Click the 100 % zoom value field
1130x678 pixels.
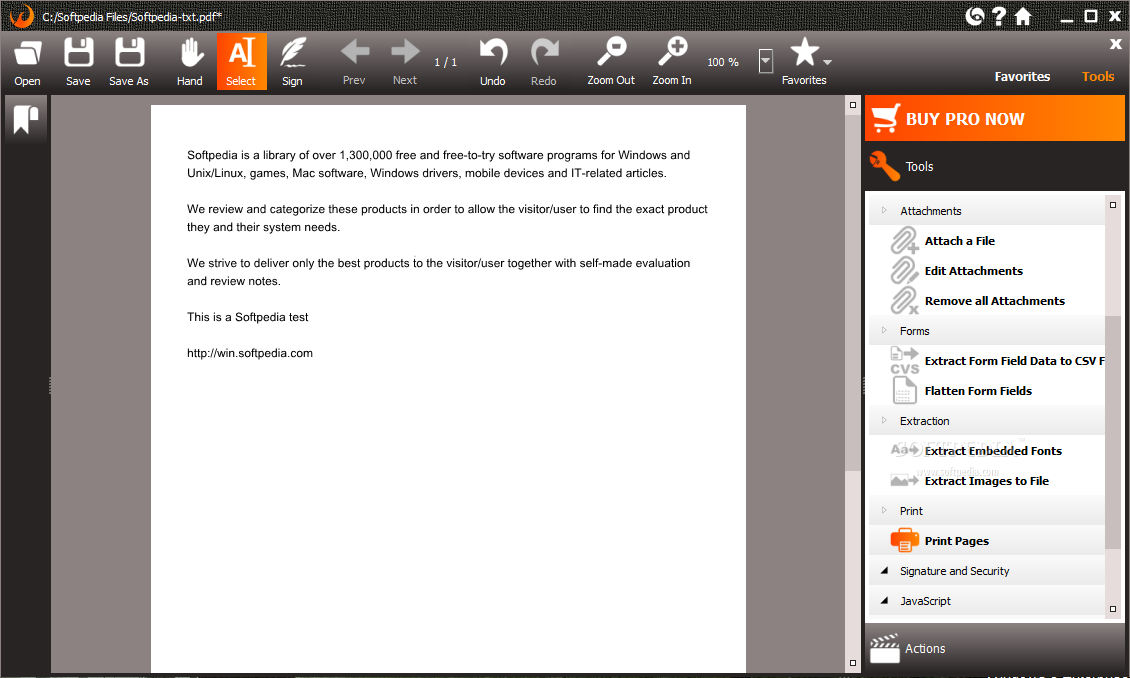[723, 62]
